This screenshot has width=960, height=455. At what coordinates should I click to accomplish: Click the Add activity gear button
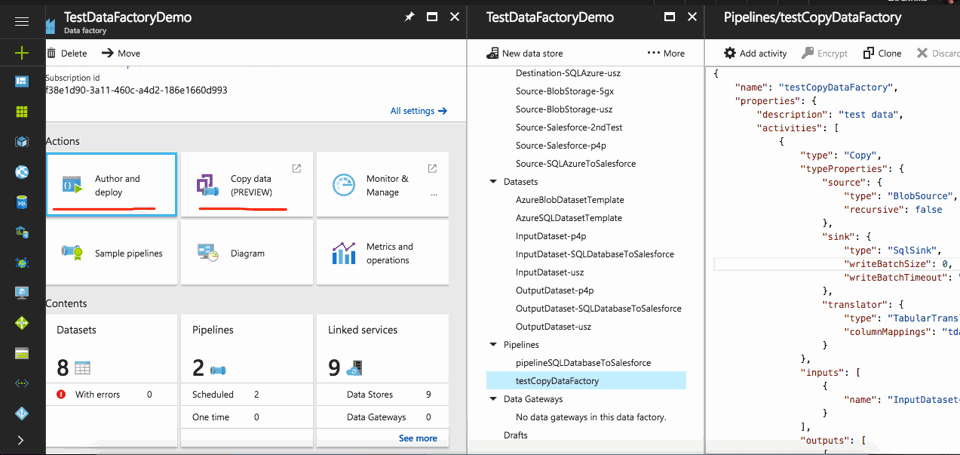click(756, 53)
